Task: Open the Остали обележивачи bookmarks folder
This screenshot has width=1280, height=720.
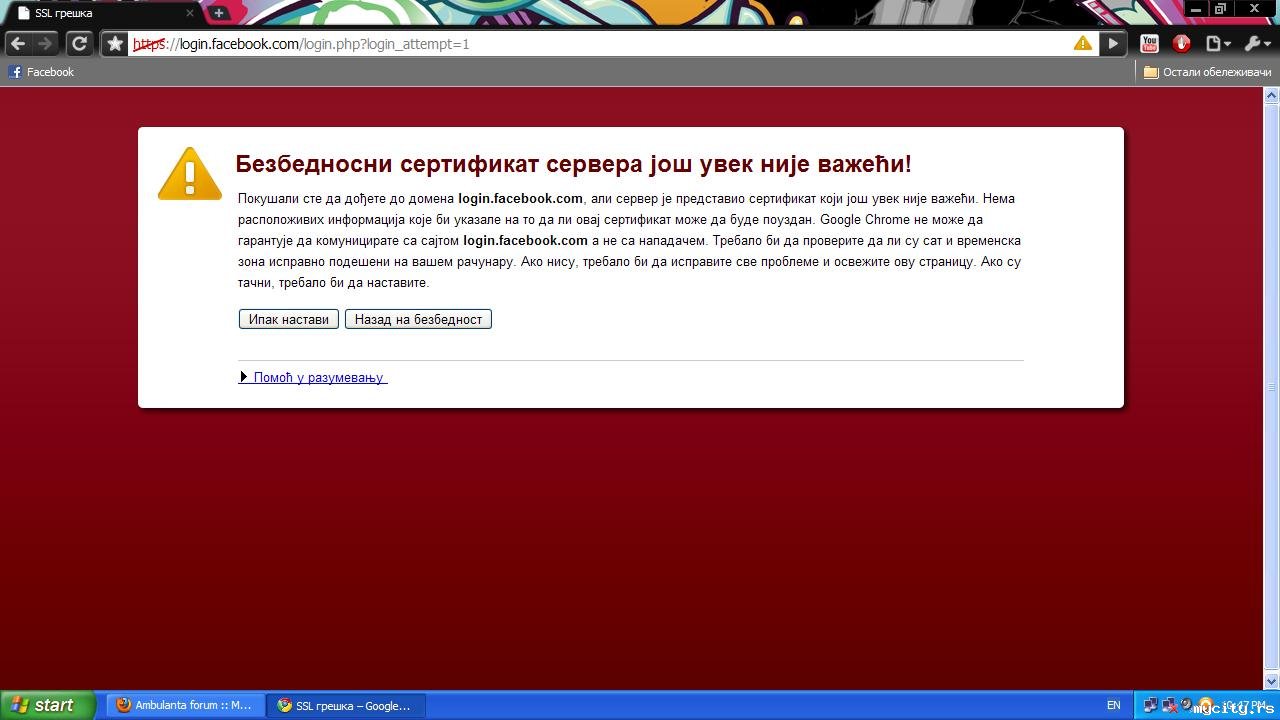Action: click(1207, 72)
